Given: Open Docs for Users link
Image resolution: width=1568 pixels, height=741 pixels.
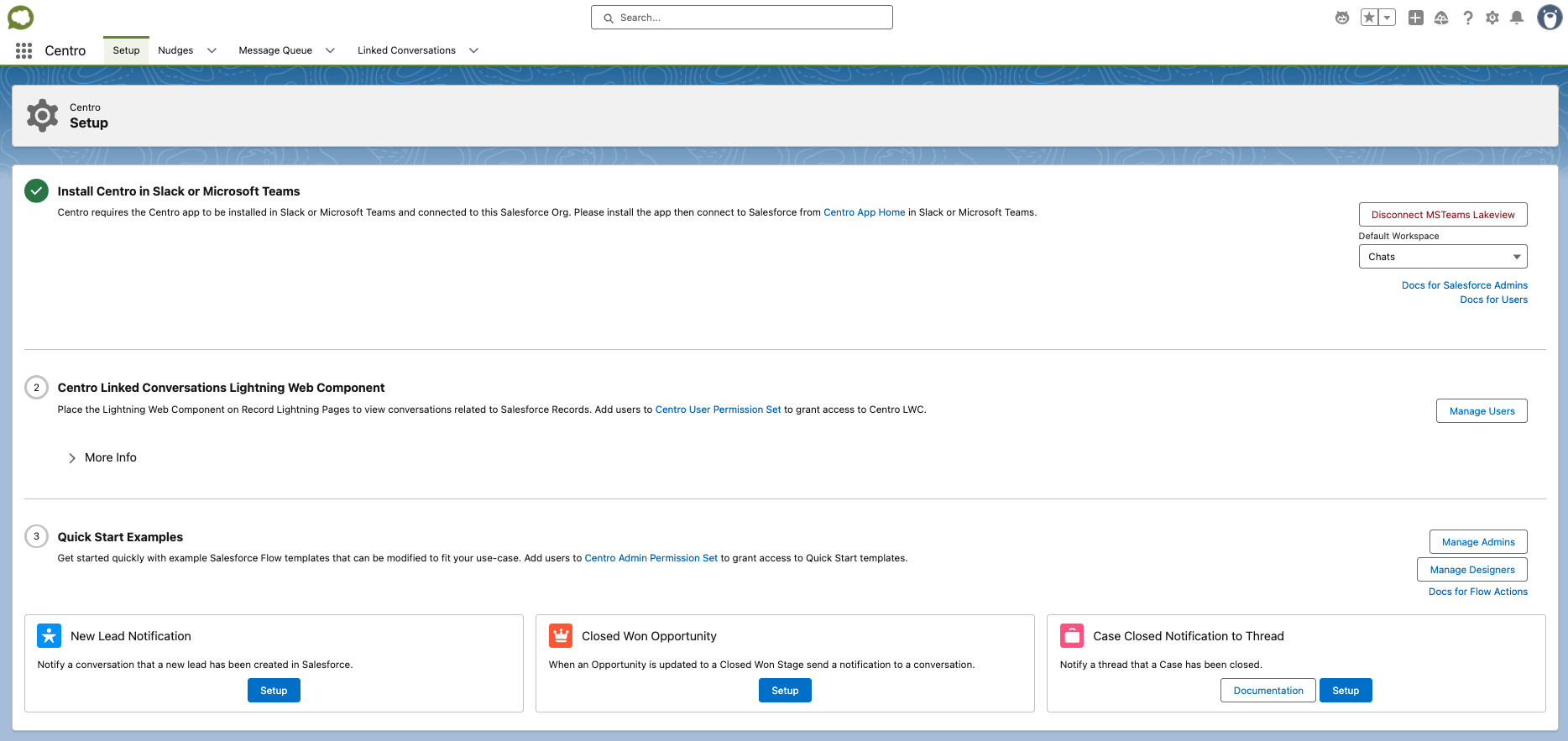Looking at the screenshot, I should click(1494, 300).
